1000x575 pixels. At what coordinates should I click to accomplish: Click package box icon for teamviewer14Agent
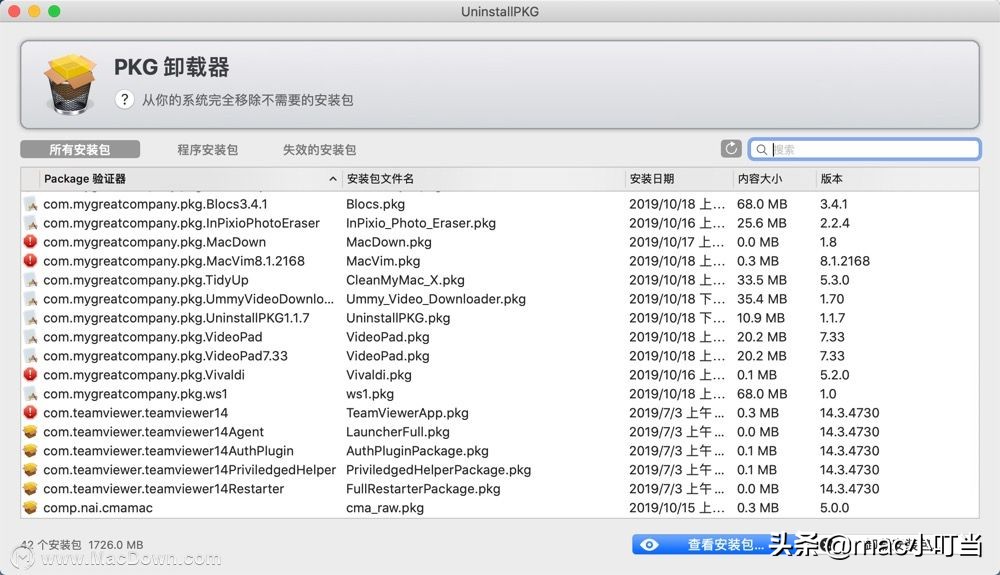(30, 432)
